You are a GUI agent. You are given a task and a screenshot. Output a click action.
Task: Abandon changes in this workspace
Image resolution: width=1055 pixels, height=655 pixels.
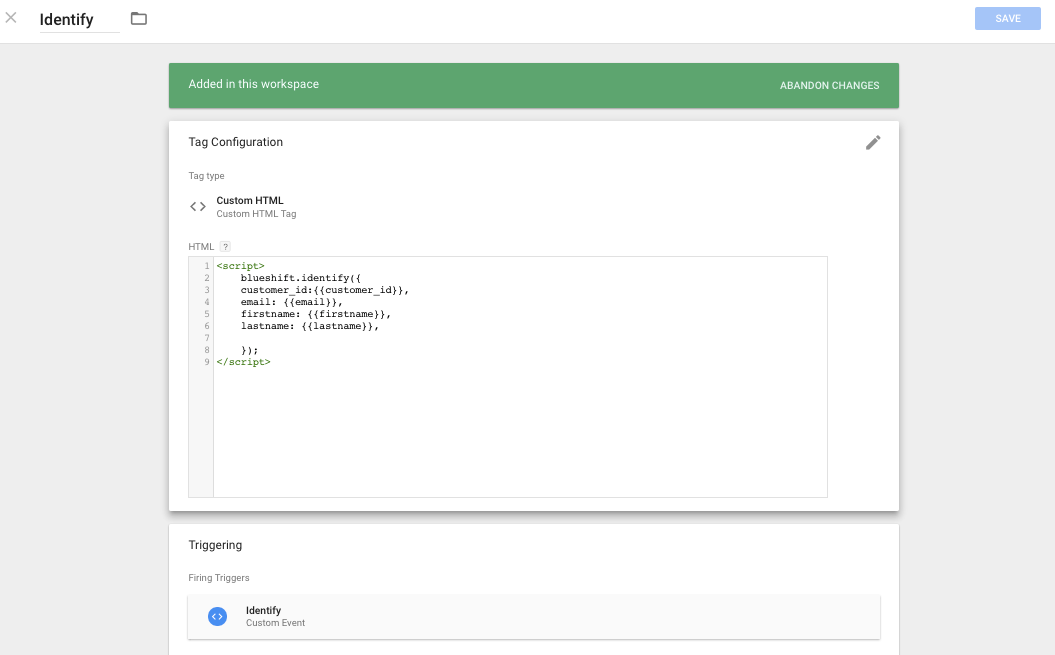[829, 85]
